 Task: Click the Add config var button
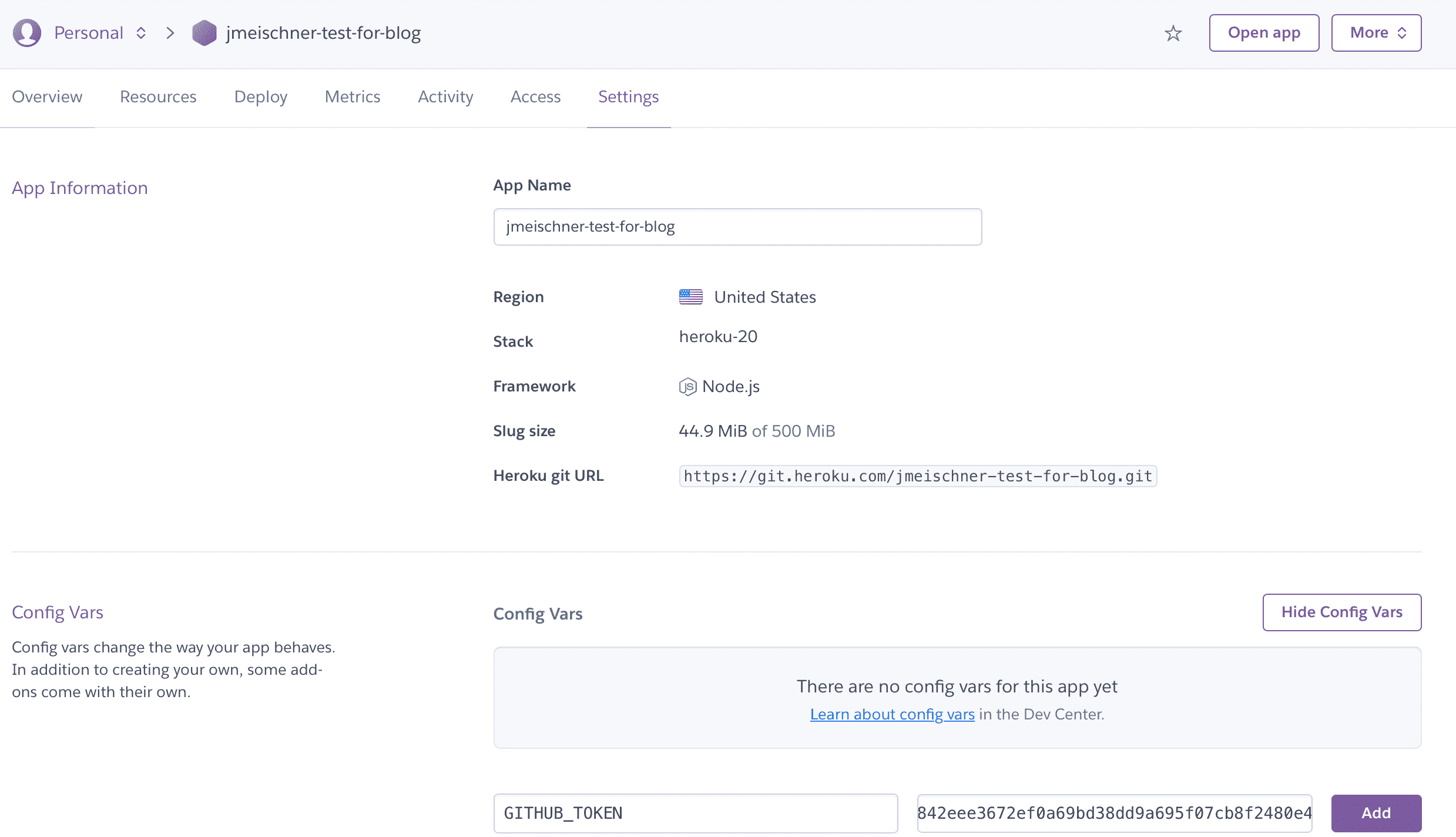(x=1376, y=813)
